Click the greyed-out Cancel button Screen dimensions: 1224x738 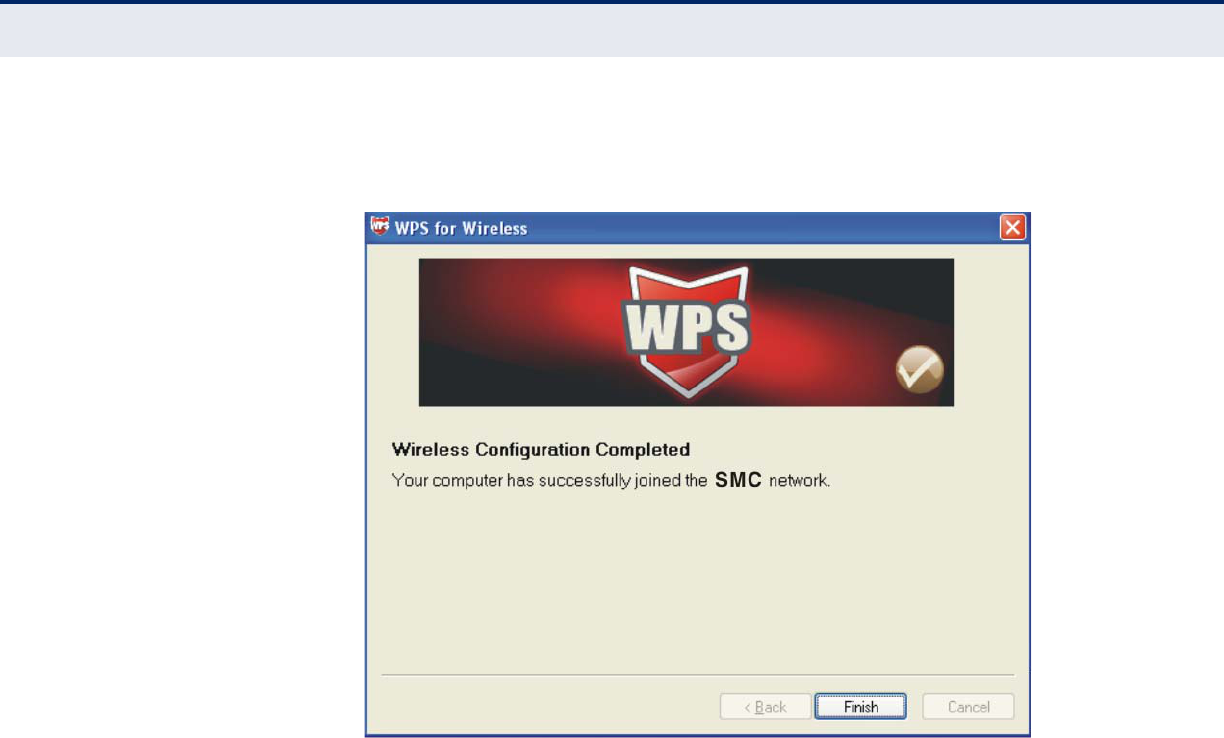click(968, 707)
